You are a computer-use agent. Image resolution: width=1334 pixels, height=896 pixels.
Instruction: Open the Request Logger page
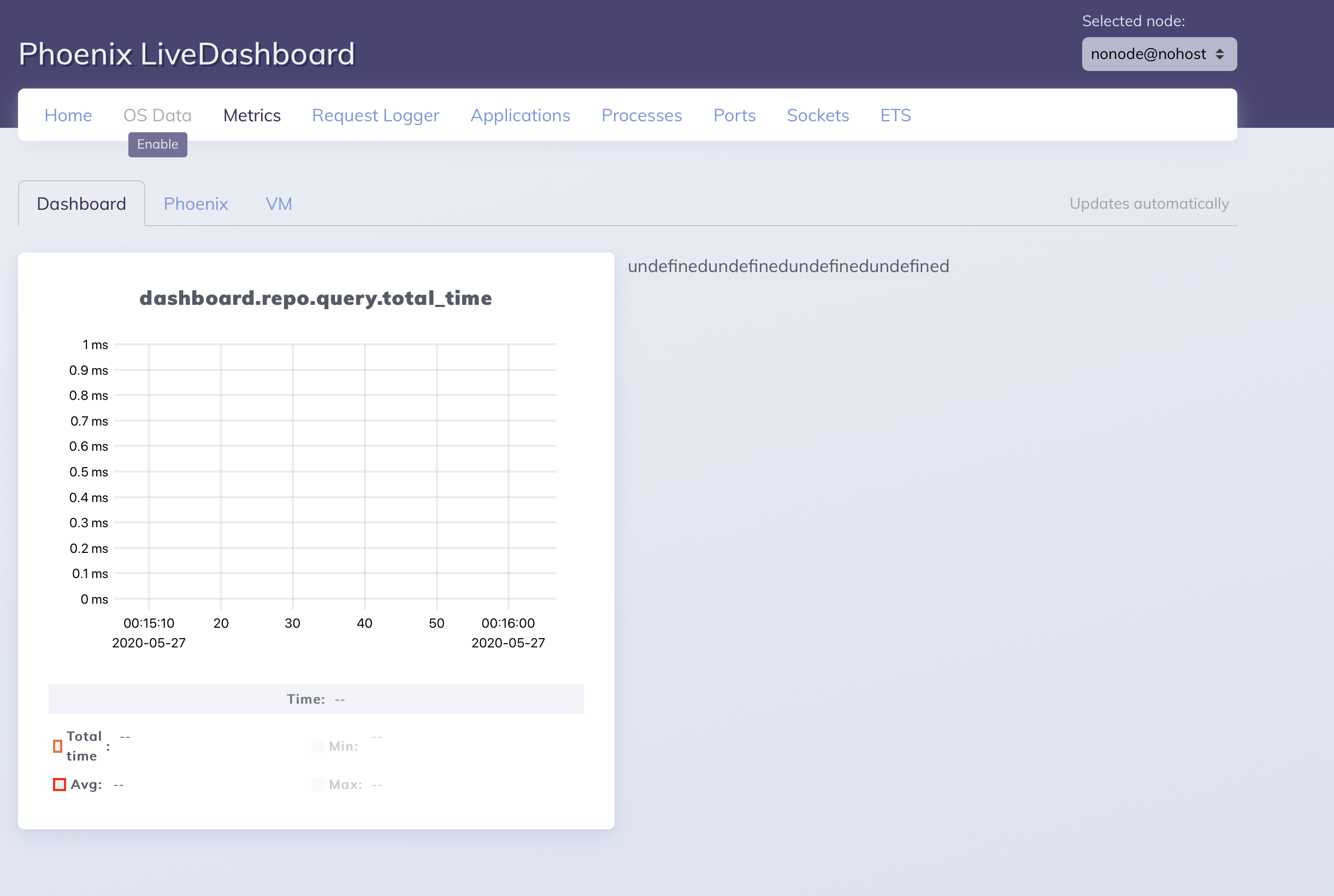(375, 115)
